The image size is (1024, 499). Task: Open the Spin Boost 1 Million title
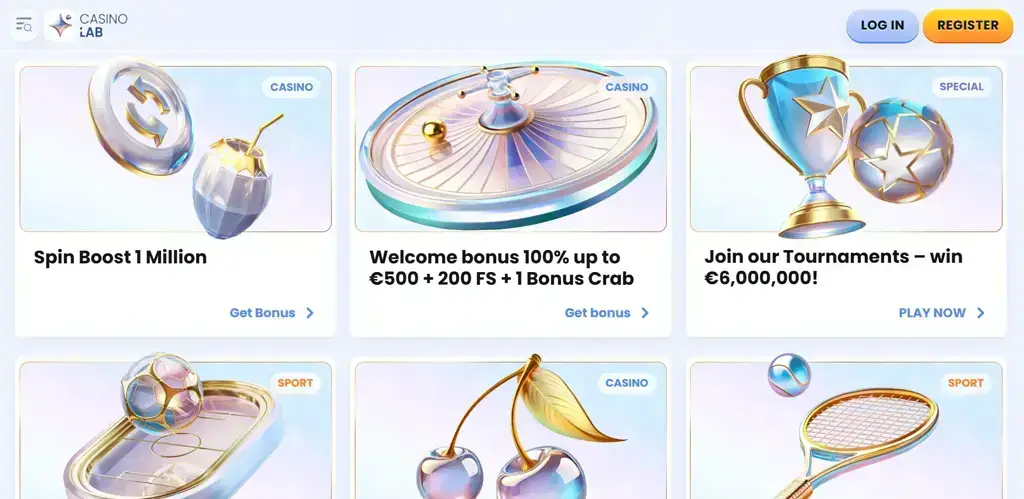120,257
